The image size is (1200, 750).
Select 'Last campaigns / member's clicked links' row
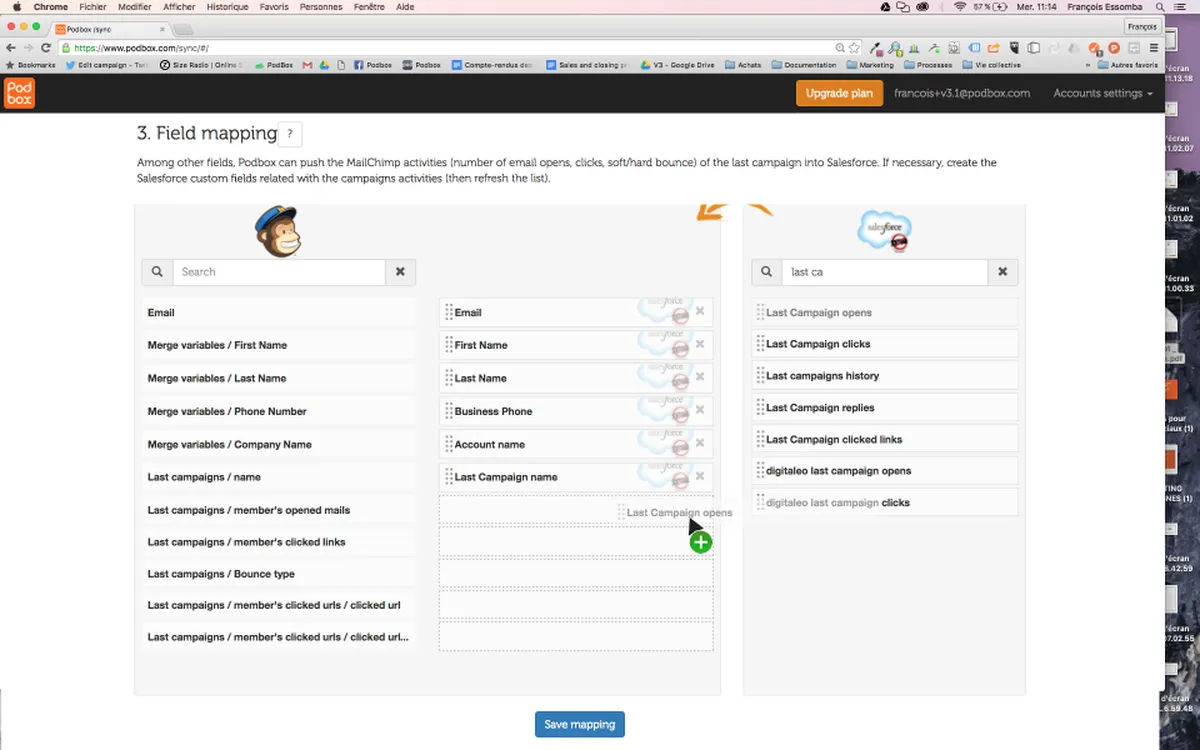279,542
